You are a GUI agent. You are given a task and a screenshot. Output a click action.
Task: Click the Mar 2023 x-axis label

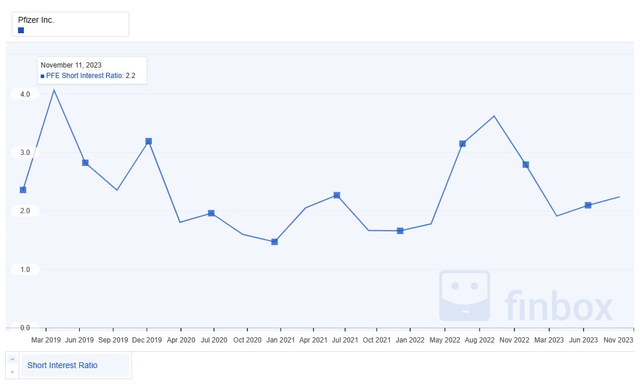pyautogui.click(x=549, y=340)
